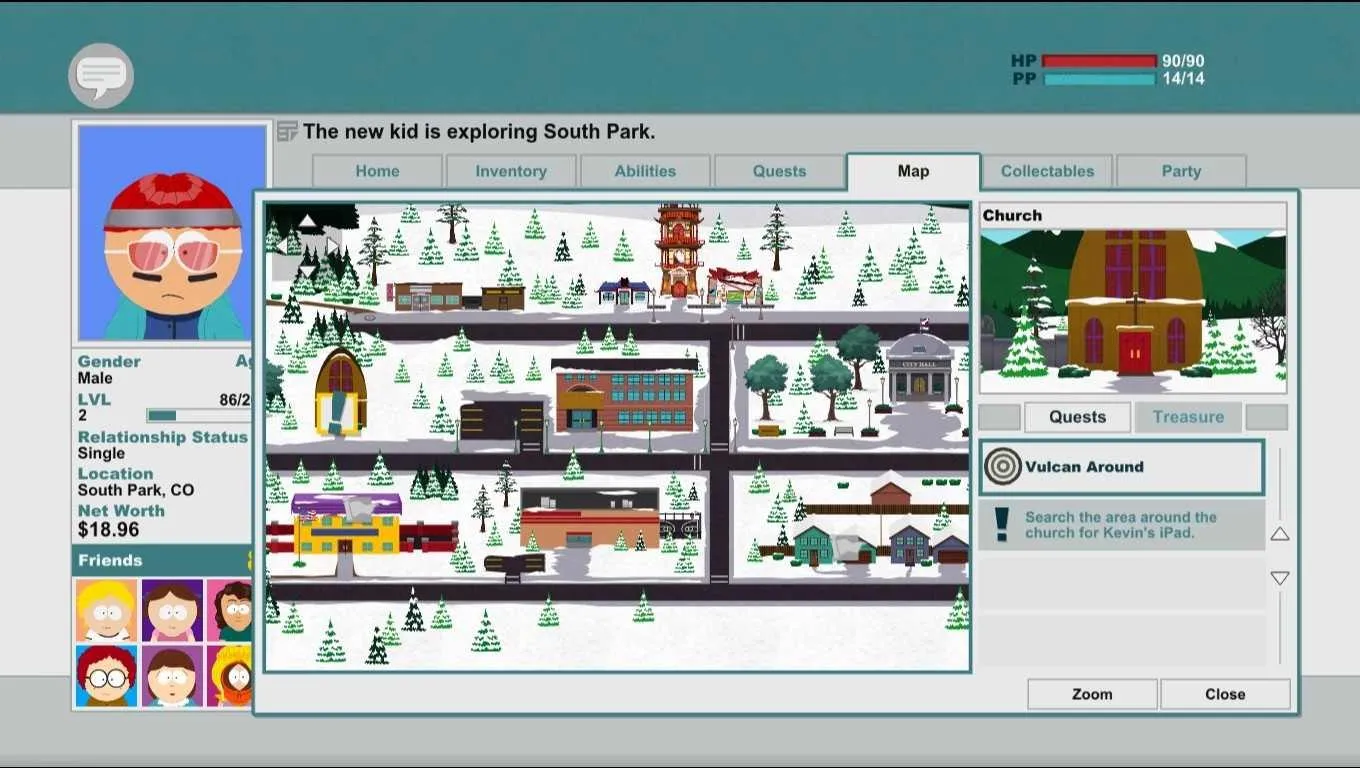1360x768 pixels.
Task: Click the Vulcan Around quest target icon
Action: tap(1003, 466)
